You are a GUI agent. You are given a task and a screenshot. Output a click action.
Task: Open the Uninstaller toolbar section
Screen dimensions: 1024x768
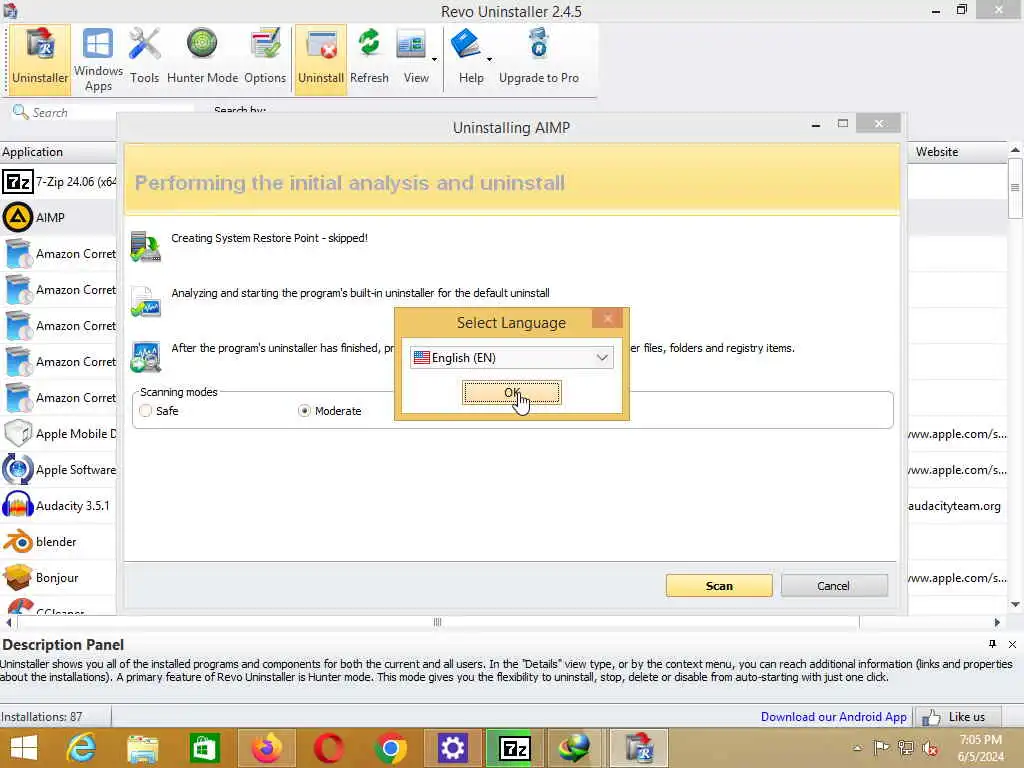[x=40, y=59]
